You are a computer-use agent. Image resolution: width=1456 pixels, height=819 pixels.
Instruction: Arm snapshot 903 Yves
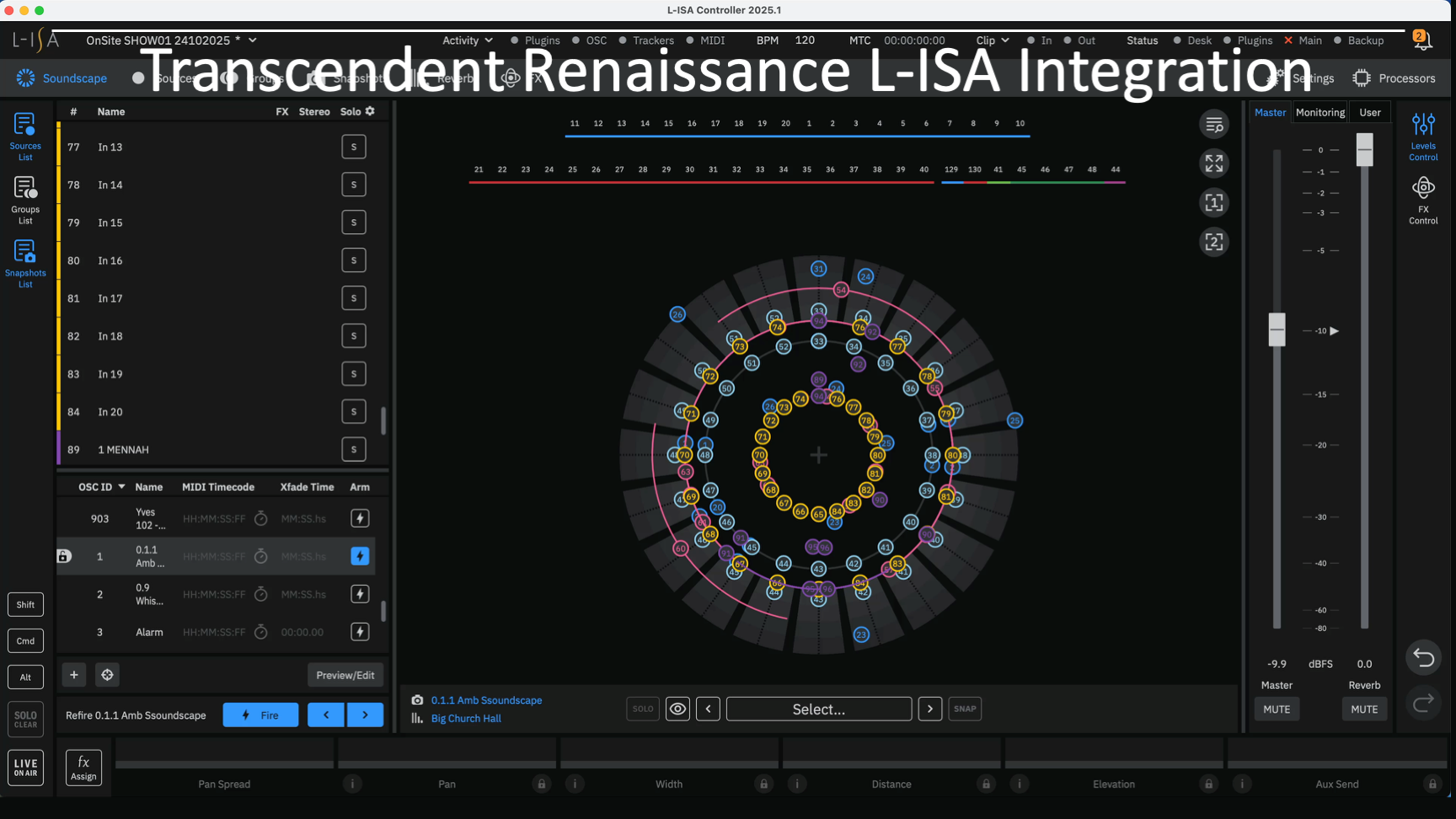(360, 518)
